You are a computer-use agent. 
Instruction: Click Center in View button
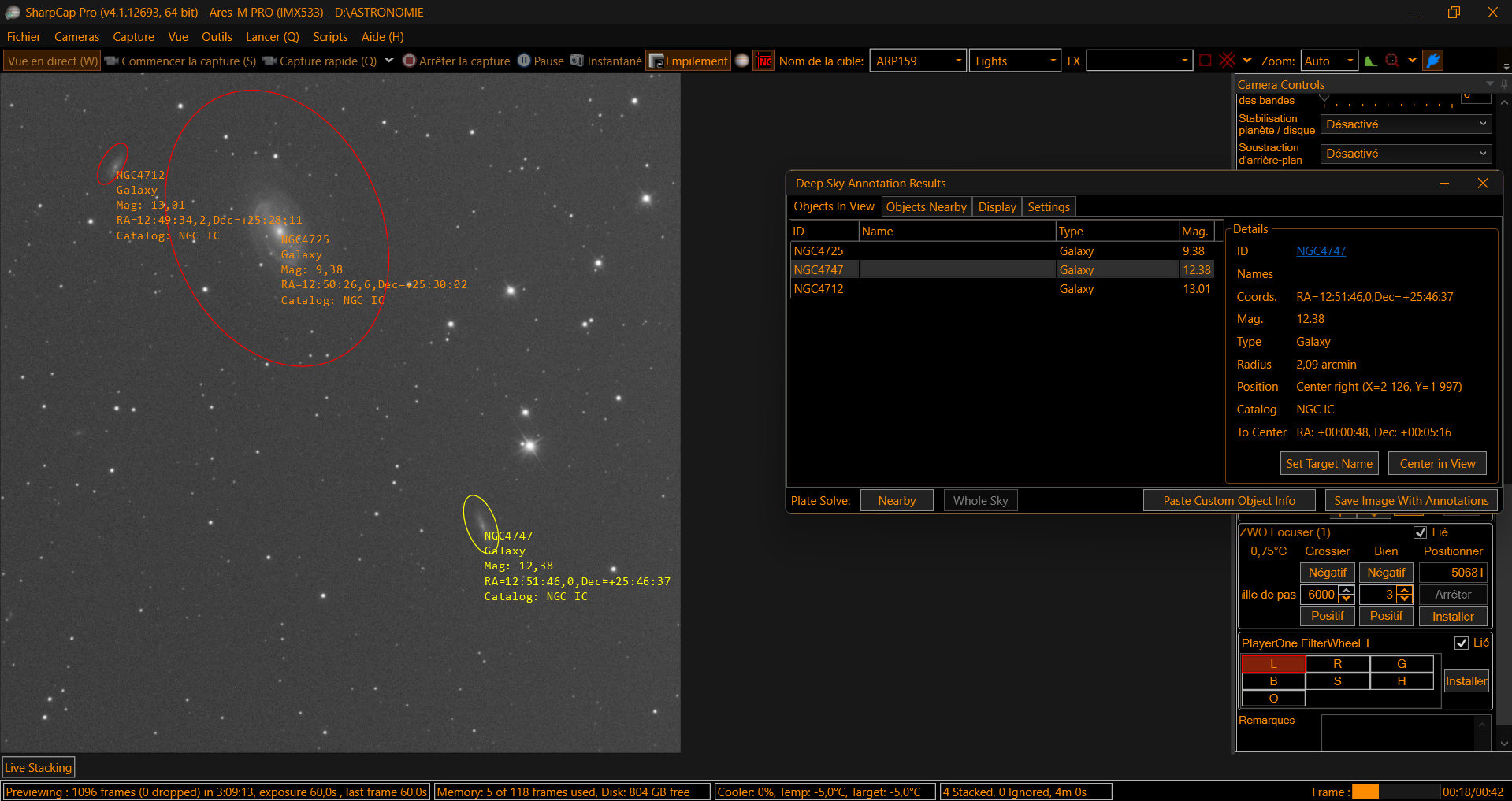1437,464
